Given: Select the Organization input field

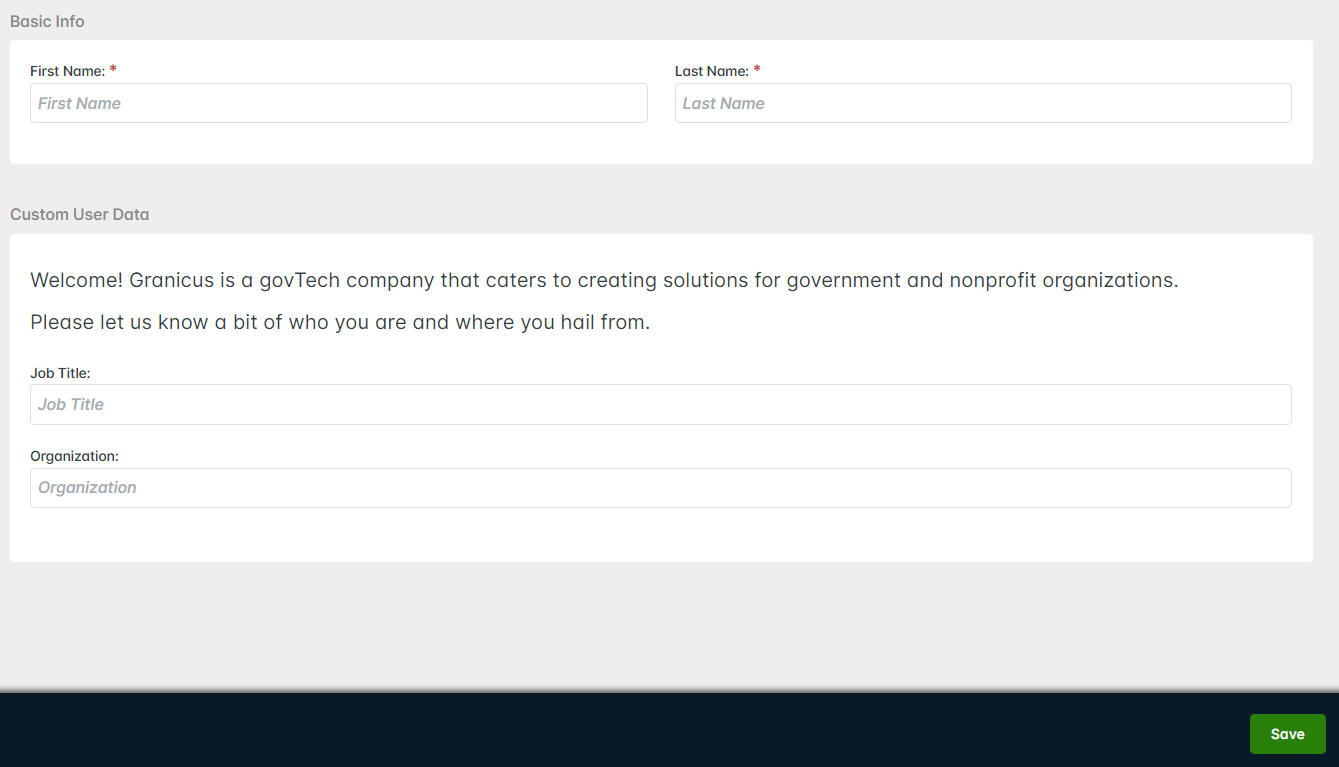Looking at the screenshot, I should pyautogui.click(x=660, y=488).
